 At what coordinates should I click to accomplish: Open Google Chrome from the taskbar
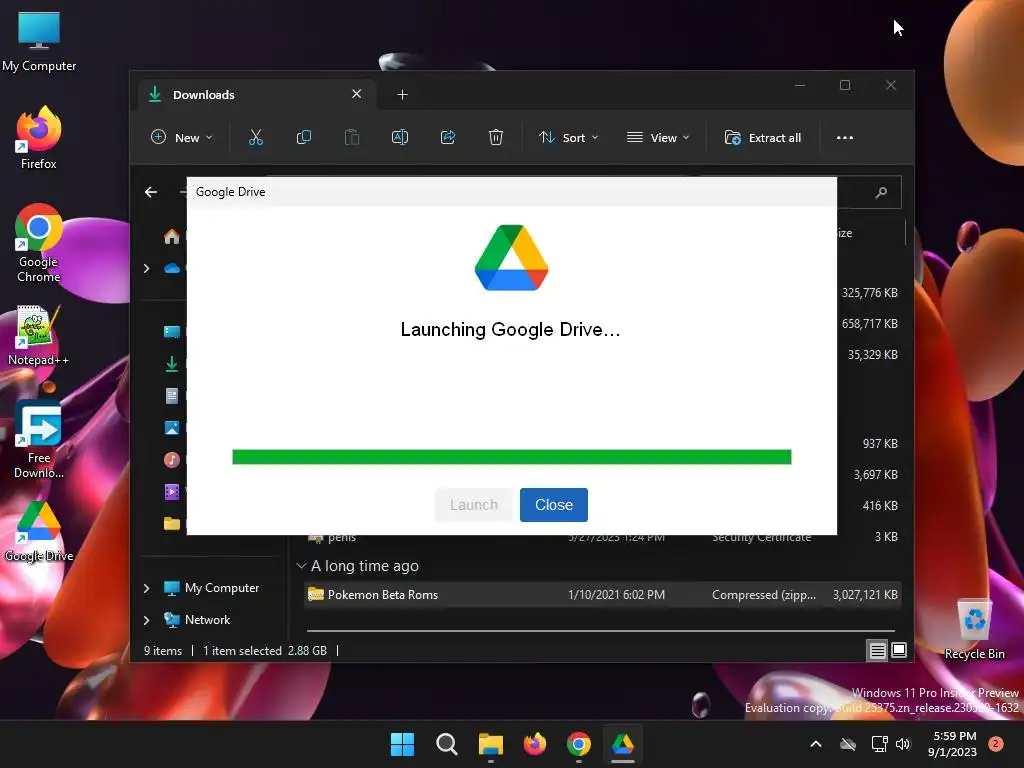click(579, 744)
